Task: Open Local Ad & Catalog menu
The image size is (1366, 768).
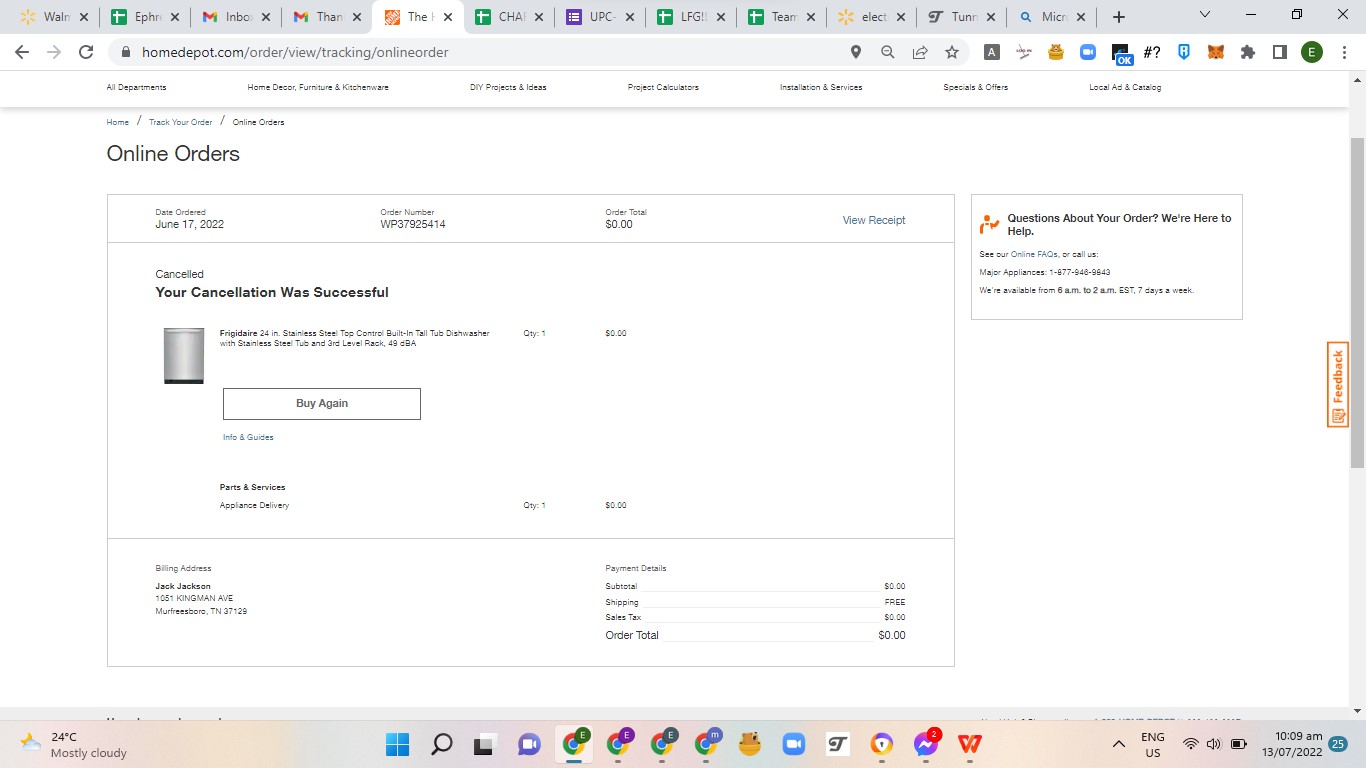Action: tap(1125, 88)
